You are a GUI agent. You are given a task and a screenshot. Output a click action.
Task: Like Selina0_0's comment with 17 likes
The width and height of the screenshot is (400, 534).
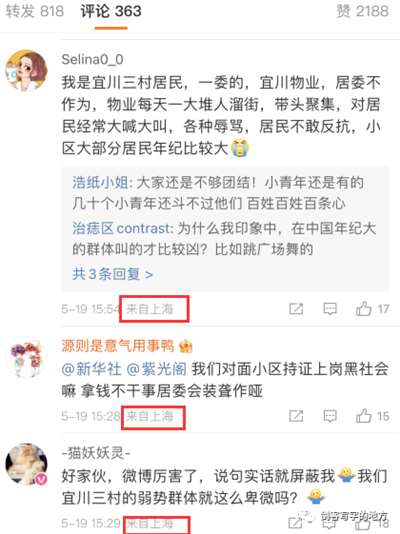tap(372, 309)
